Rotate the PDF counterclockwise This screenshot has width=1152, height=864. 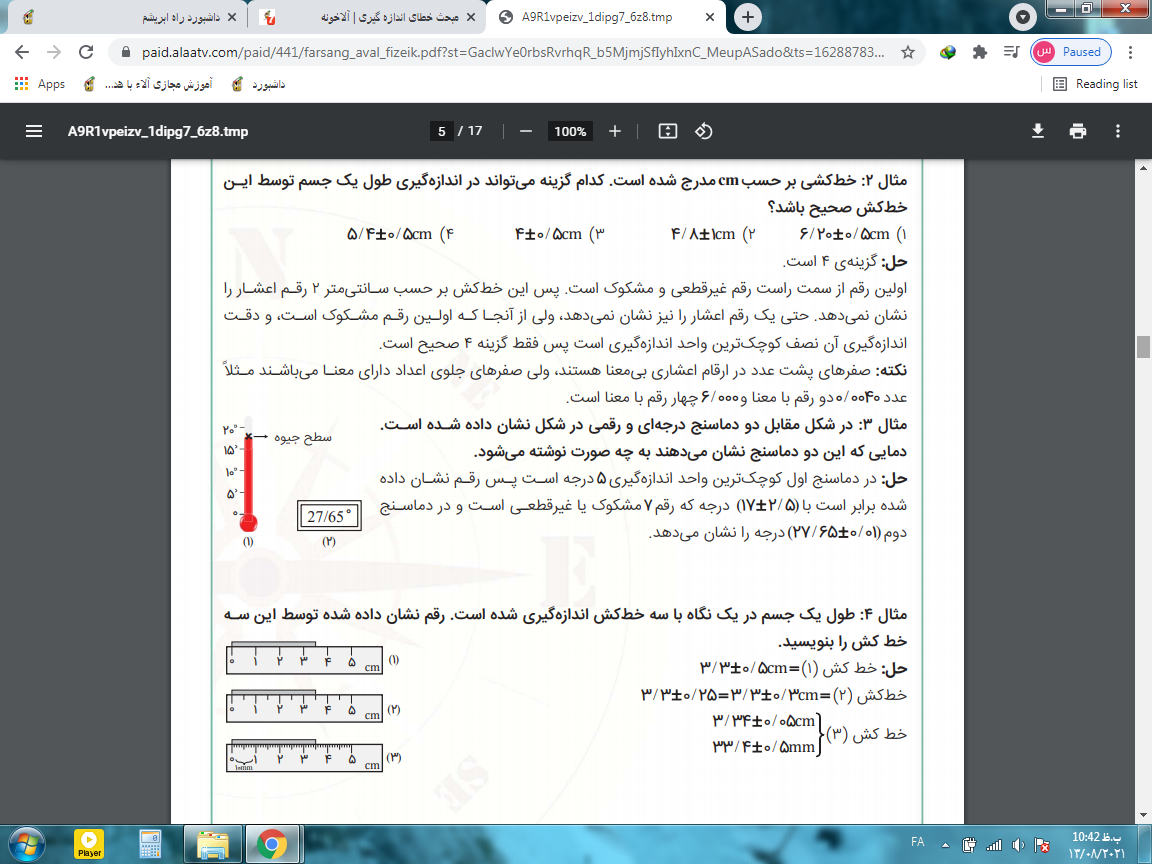tap(704, 132)
